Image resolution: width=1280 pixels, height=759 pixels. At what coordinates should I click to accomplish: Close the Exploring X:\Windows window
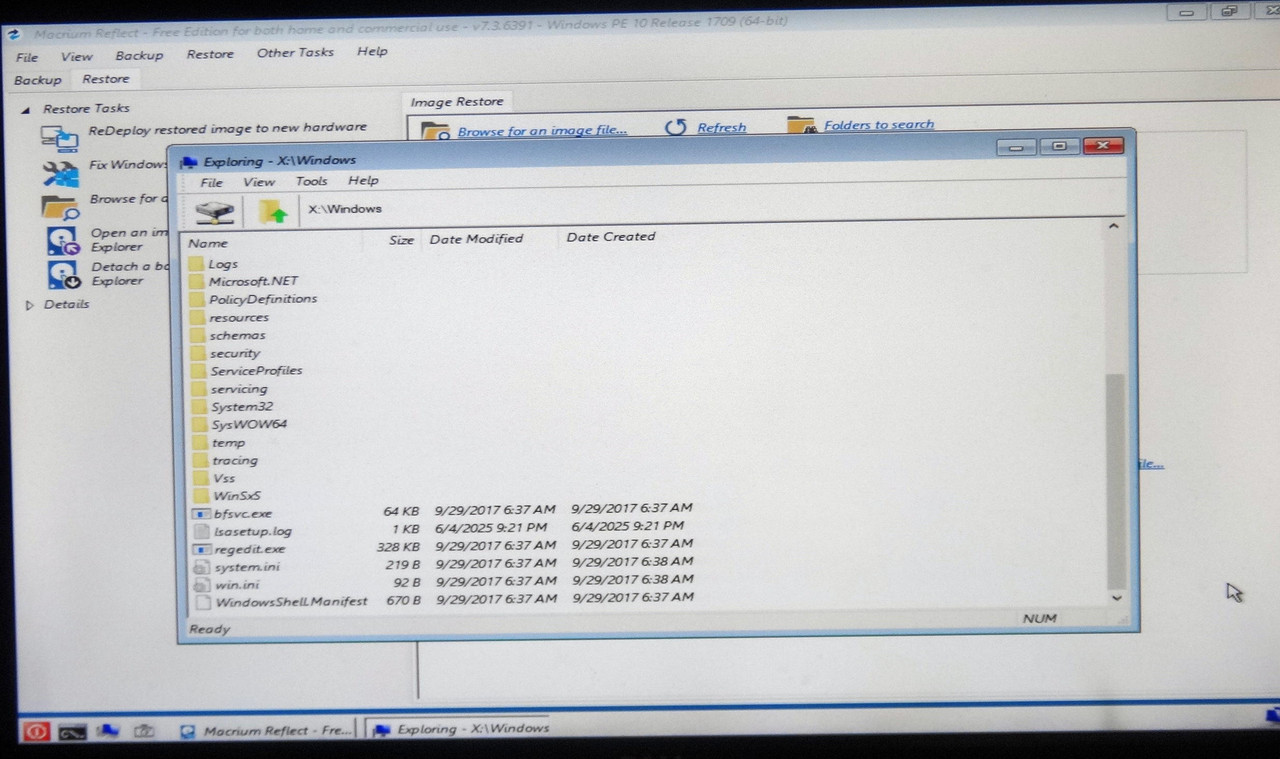point(1102,146)
